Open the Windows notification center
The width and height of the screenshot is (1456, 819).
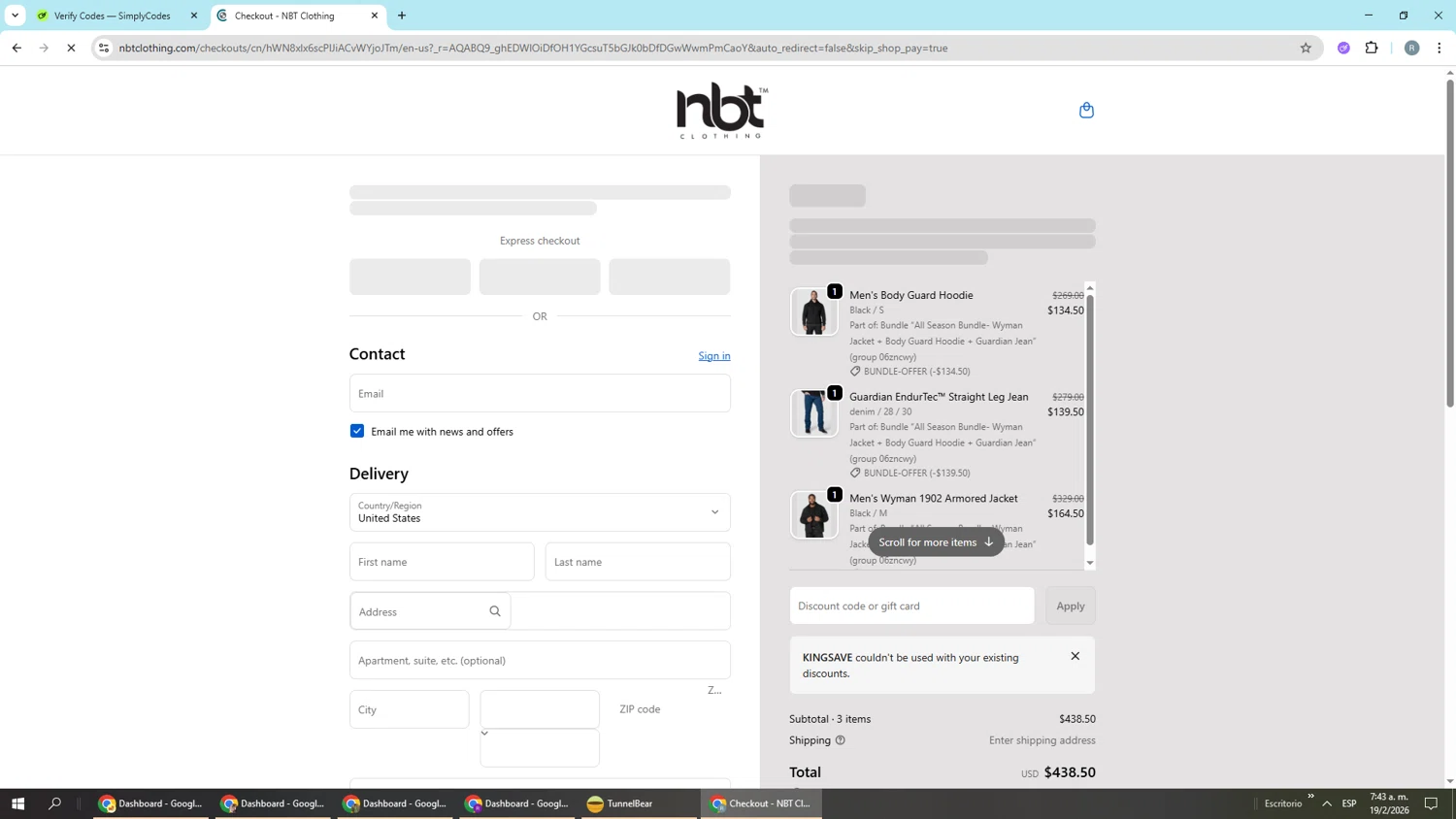[x=1431, y=803]
